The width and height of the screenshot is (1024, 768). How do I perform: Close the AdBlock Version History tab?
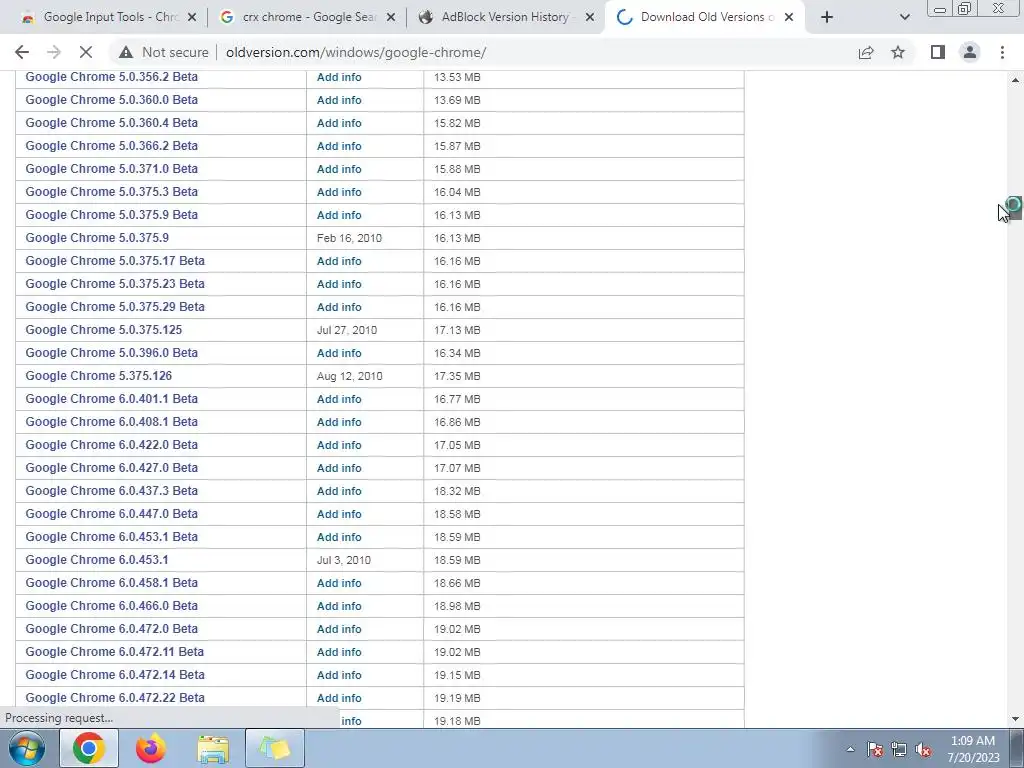point(590,18)
